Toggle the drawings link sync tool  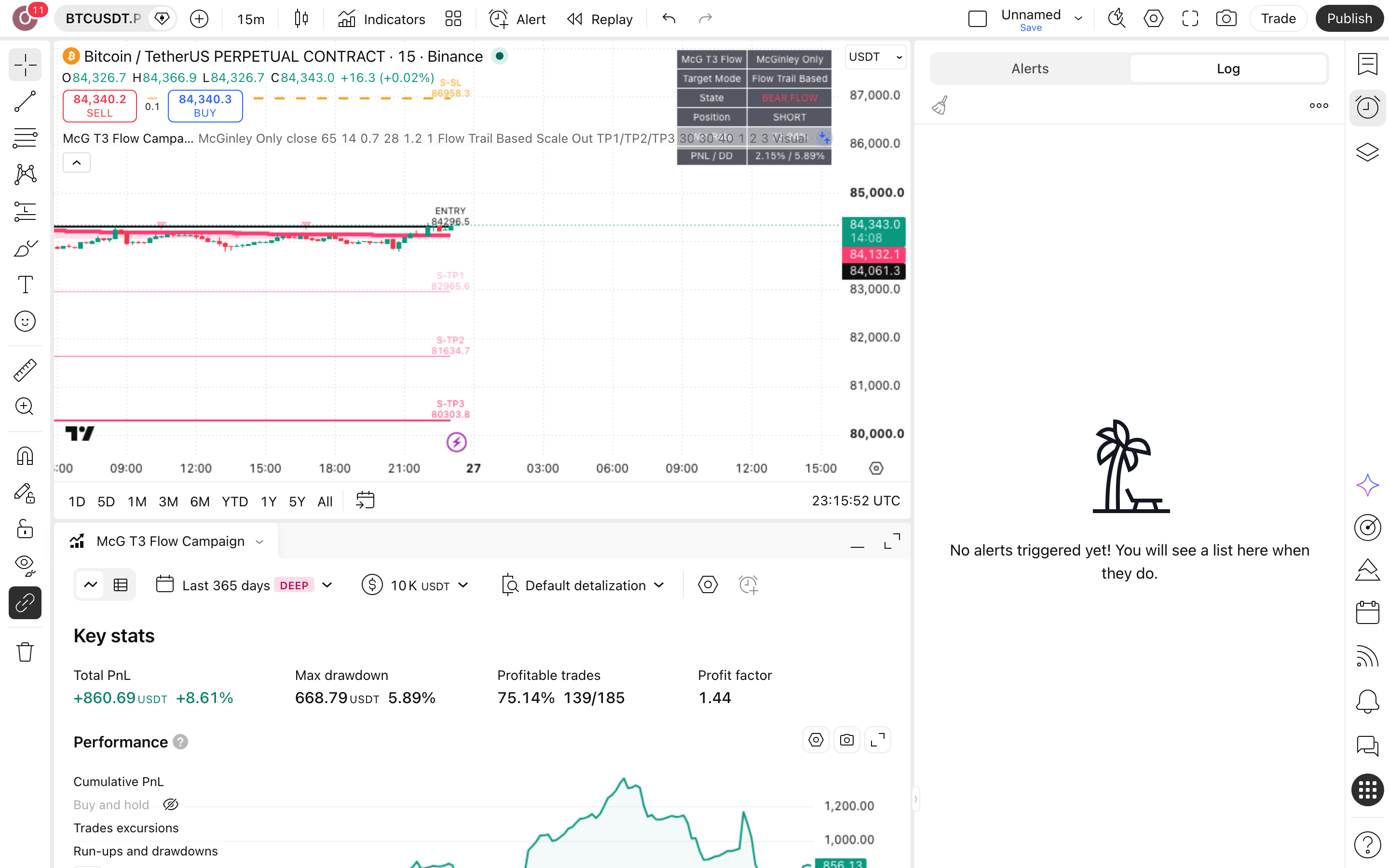pyautogui.click(x=25, y=603)
